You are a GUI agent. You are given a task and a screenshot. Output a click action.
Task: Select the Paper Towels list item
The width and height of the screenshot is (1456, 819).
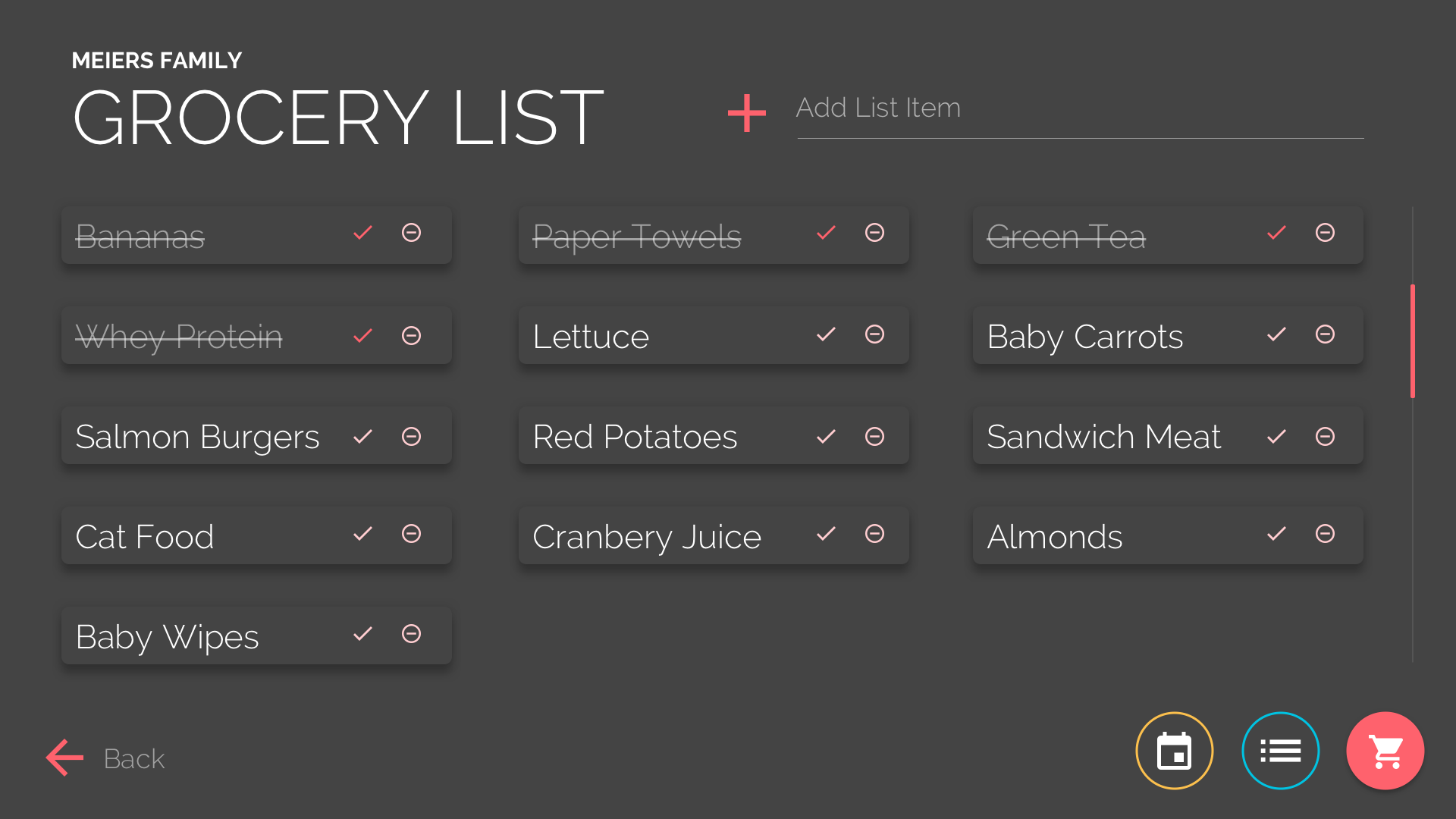pyautogui.click(x=714, y=235)
